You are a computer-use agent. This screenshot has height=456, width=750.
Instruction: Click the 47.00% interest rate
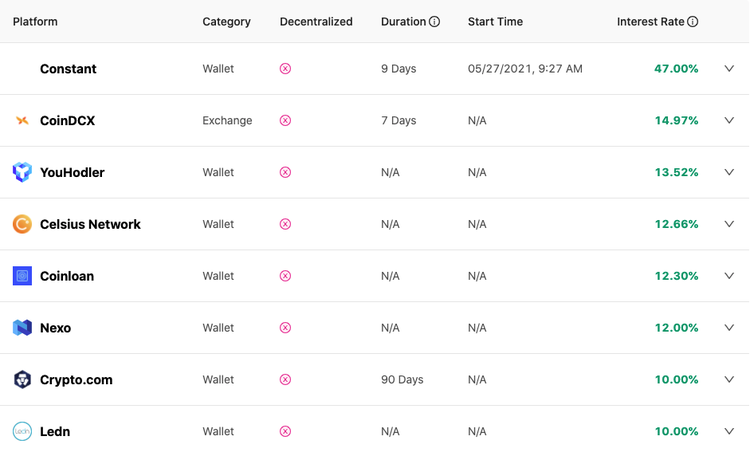676,68
